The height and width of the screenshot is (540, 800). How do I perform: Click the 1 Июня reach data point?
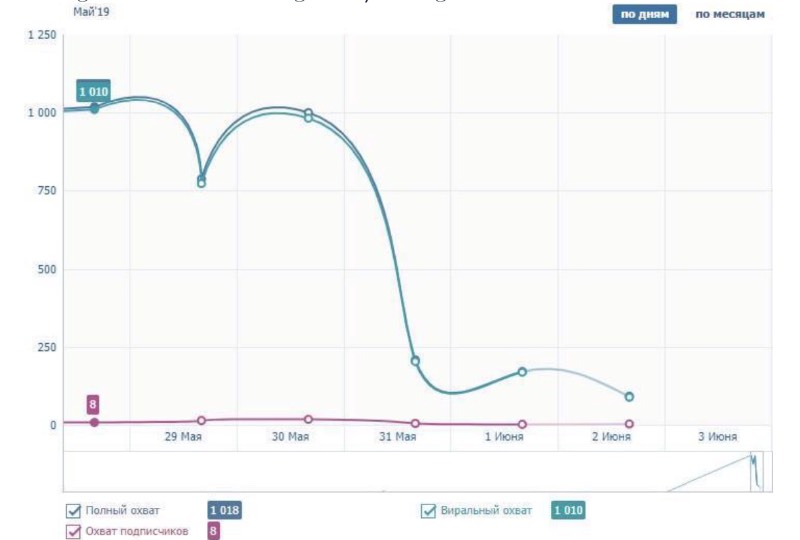tap(522, 372)
